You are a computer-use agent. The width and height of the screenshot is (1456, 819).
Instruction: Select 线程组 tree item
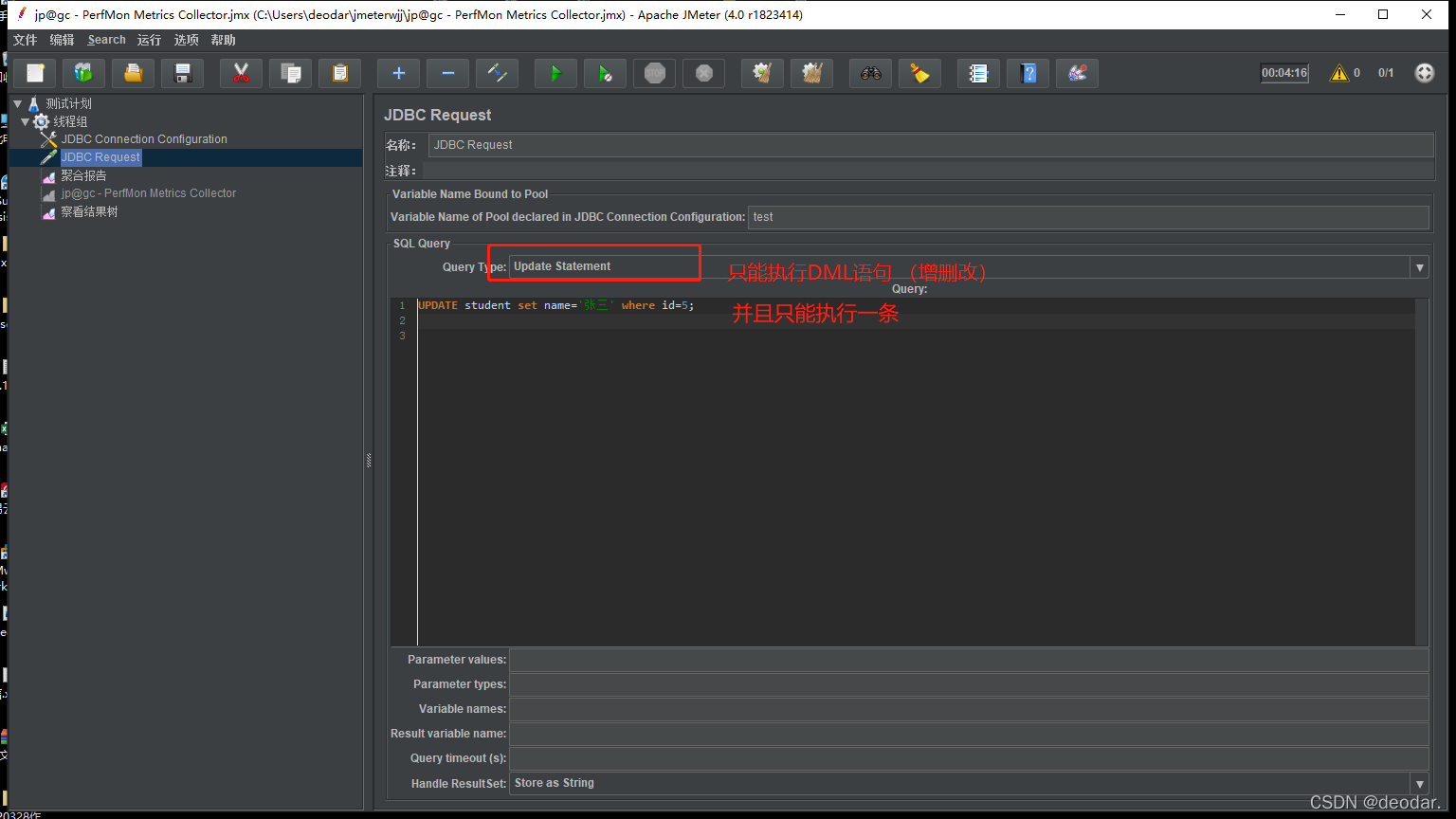[x=70, y=121]
